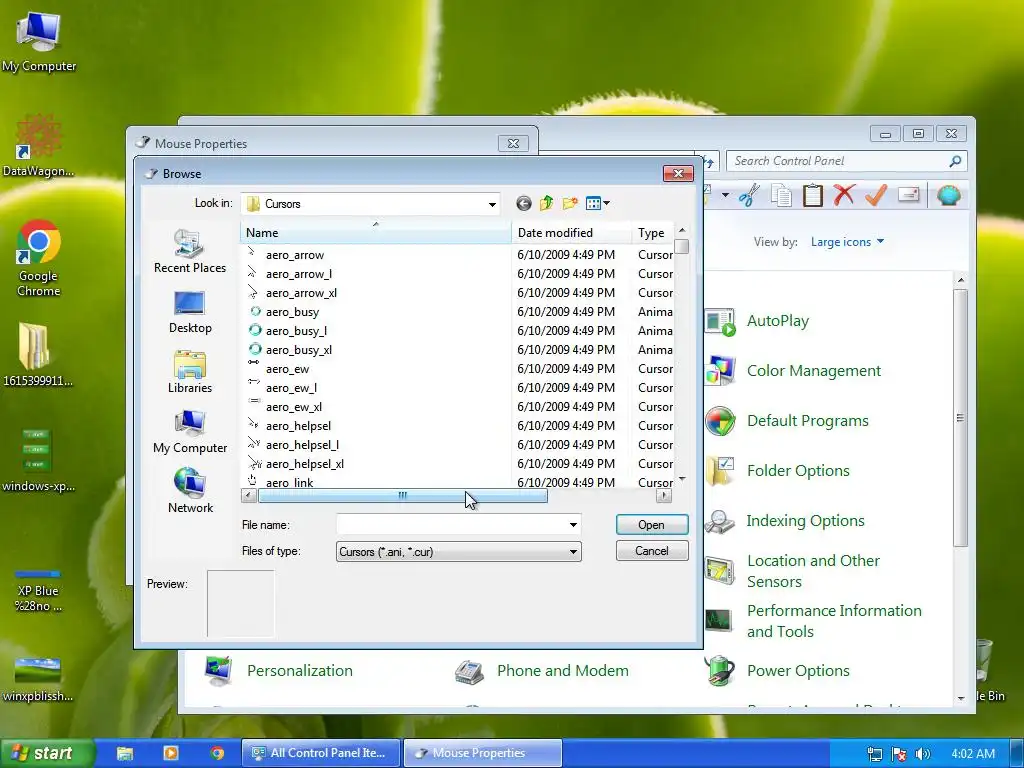Select the aero_helpsel_xl cursor file
Image resolution: width=1024 pixels, height=768 pixels.
[304, 464]
